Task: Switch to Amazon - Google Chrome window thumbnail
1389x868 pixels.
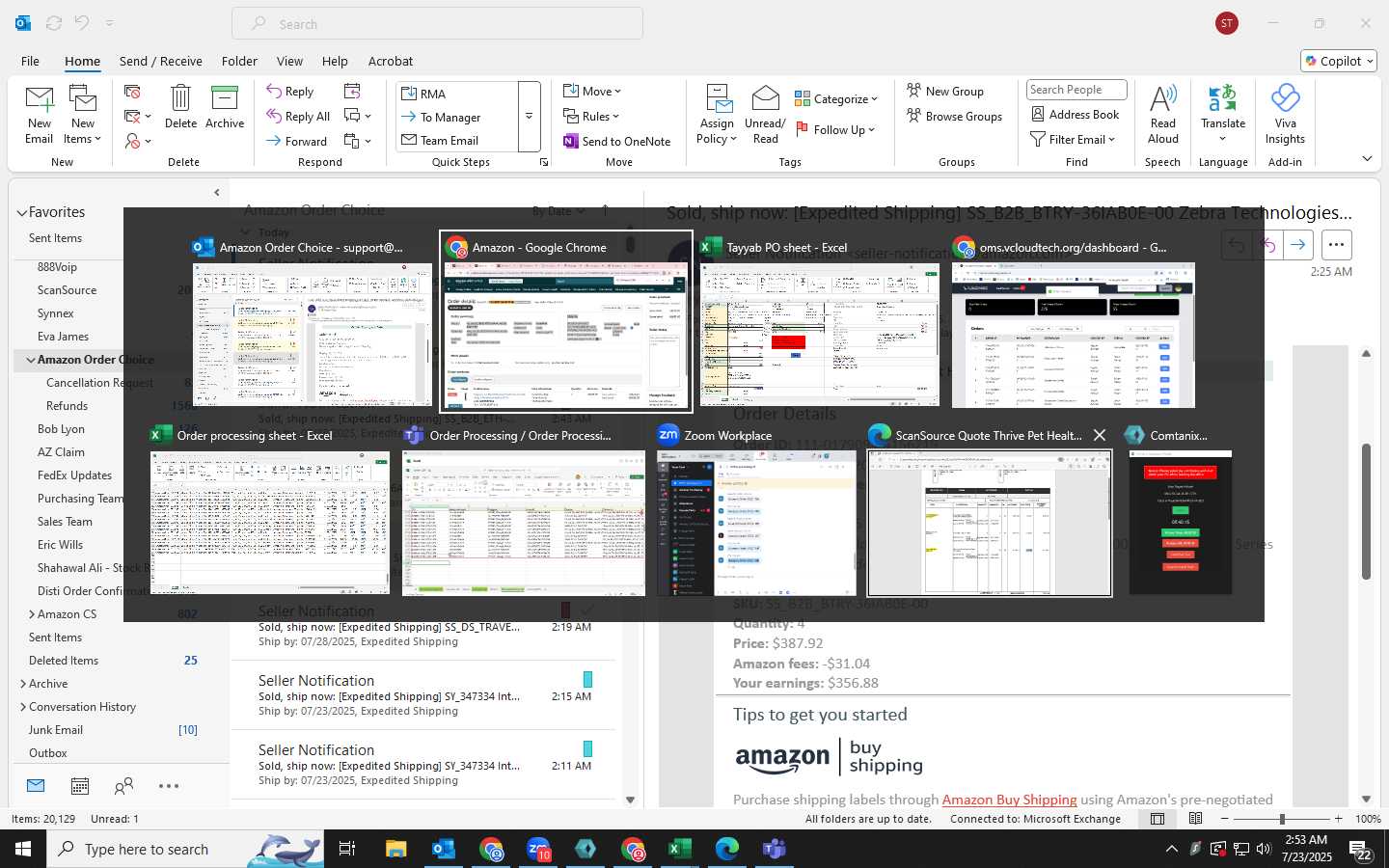Action: click(x=565, y=321)
